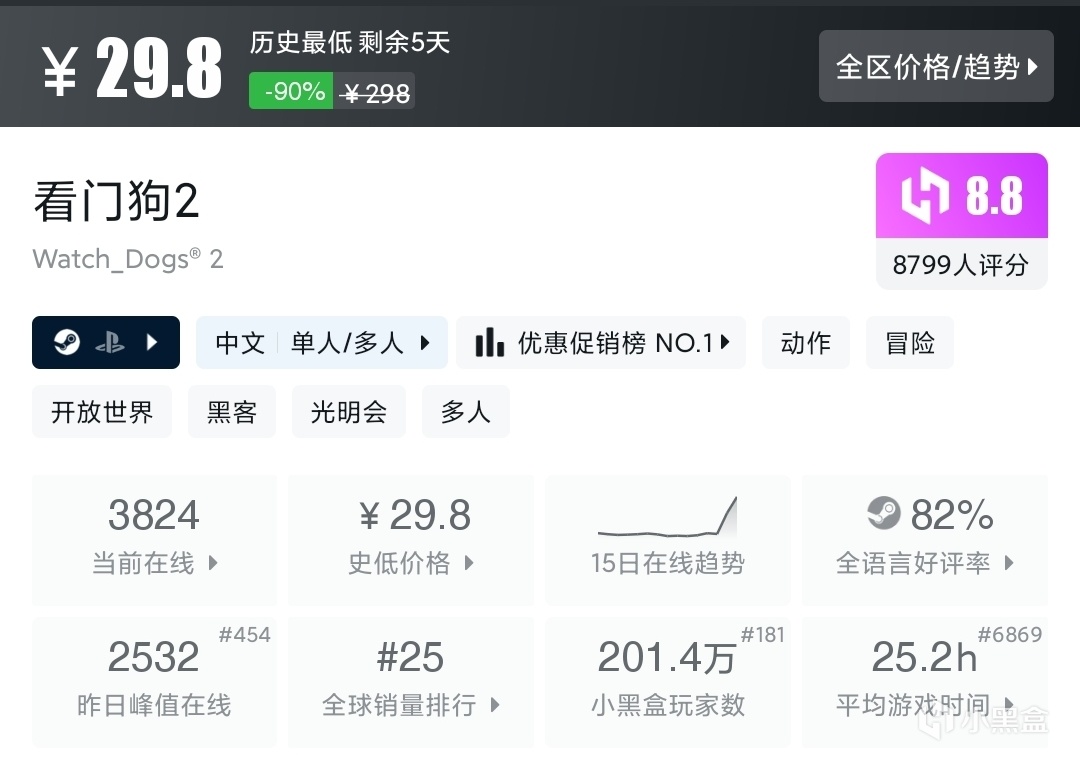This screenshot has height=759, width=1080.
Task: Select the 多人 tag
Action: pos(466,412)
